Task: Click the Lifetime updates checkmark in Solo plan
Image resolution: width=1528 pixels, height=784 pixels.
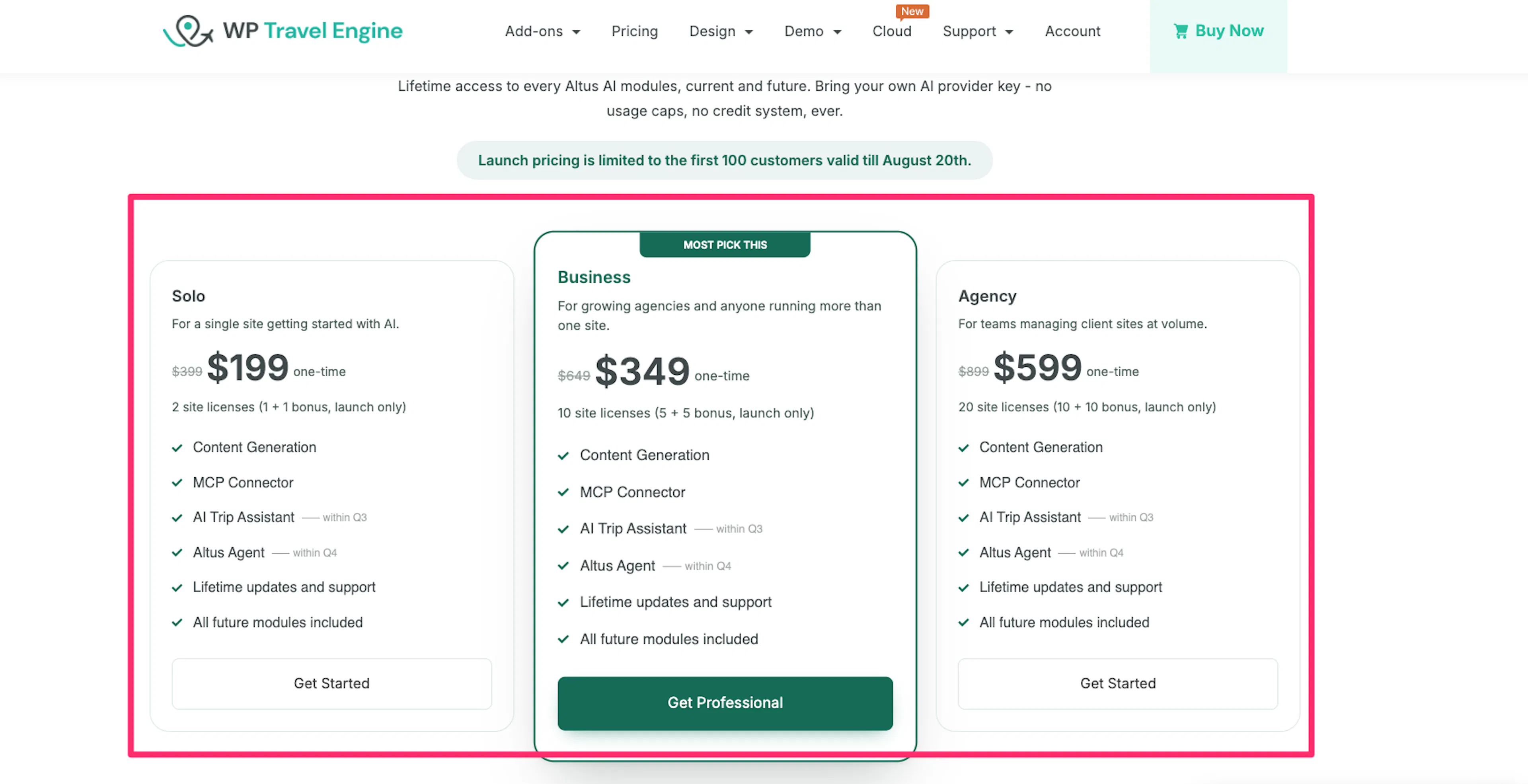Action: 177,588
